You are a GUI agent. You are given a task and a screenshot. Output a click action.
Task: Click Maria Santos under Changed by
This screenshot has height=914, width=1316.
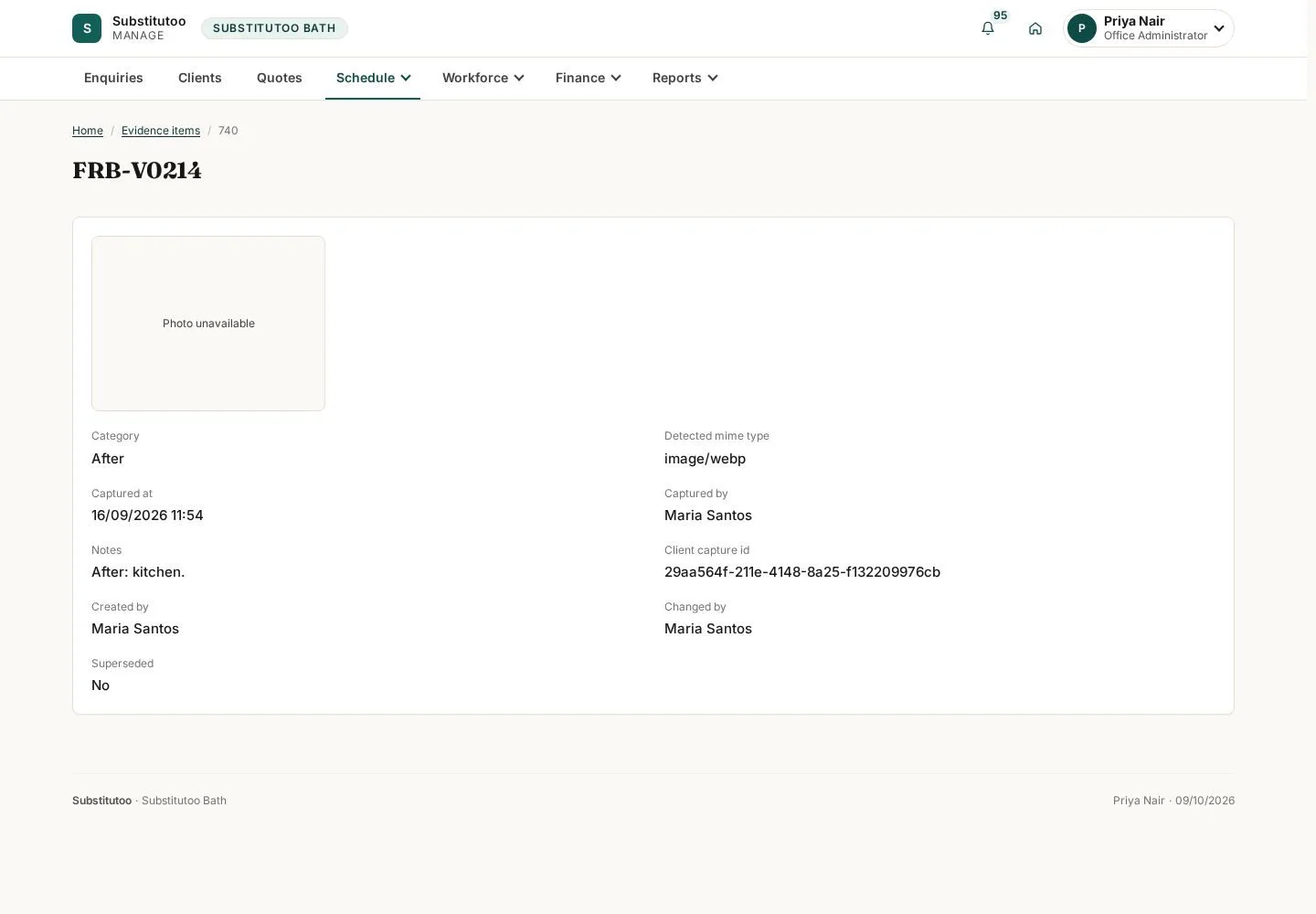pyautogui.click(x=708, y=629)
